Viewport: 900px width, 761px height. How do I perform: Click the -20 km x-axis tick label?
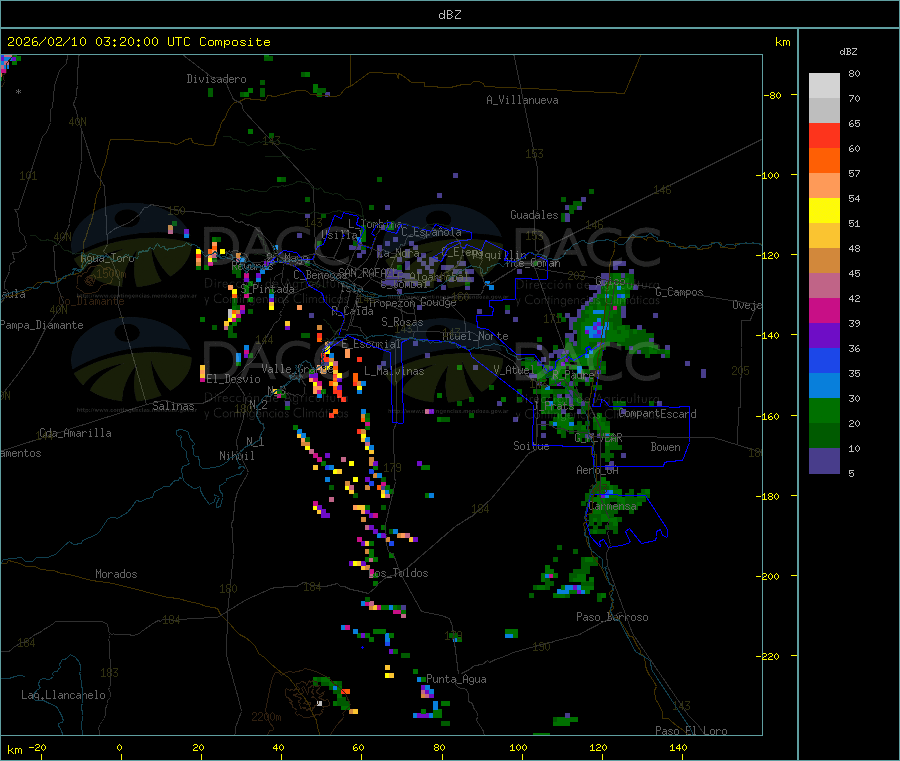[37, 747]
